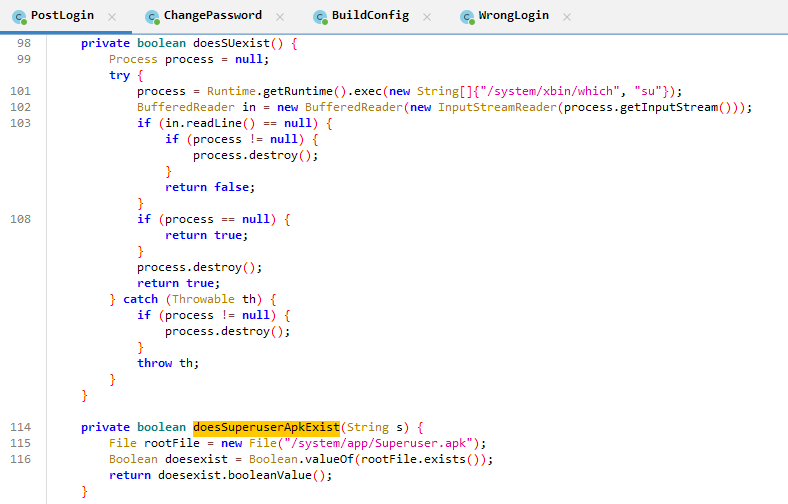Open the WrongLogin tab
The width and height of the screenshot is (788, 504).
[513, 16]
